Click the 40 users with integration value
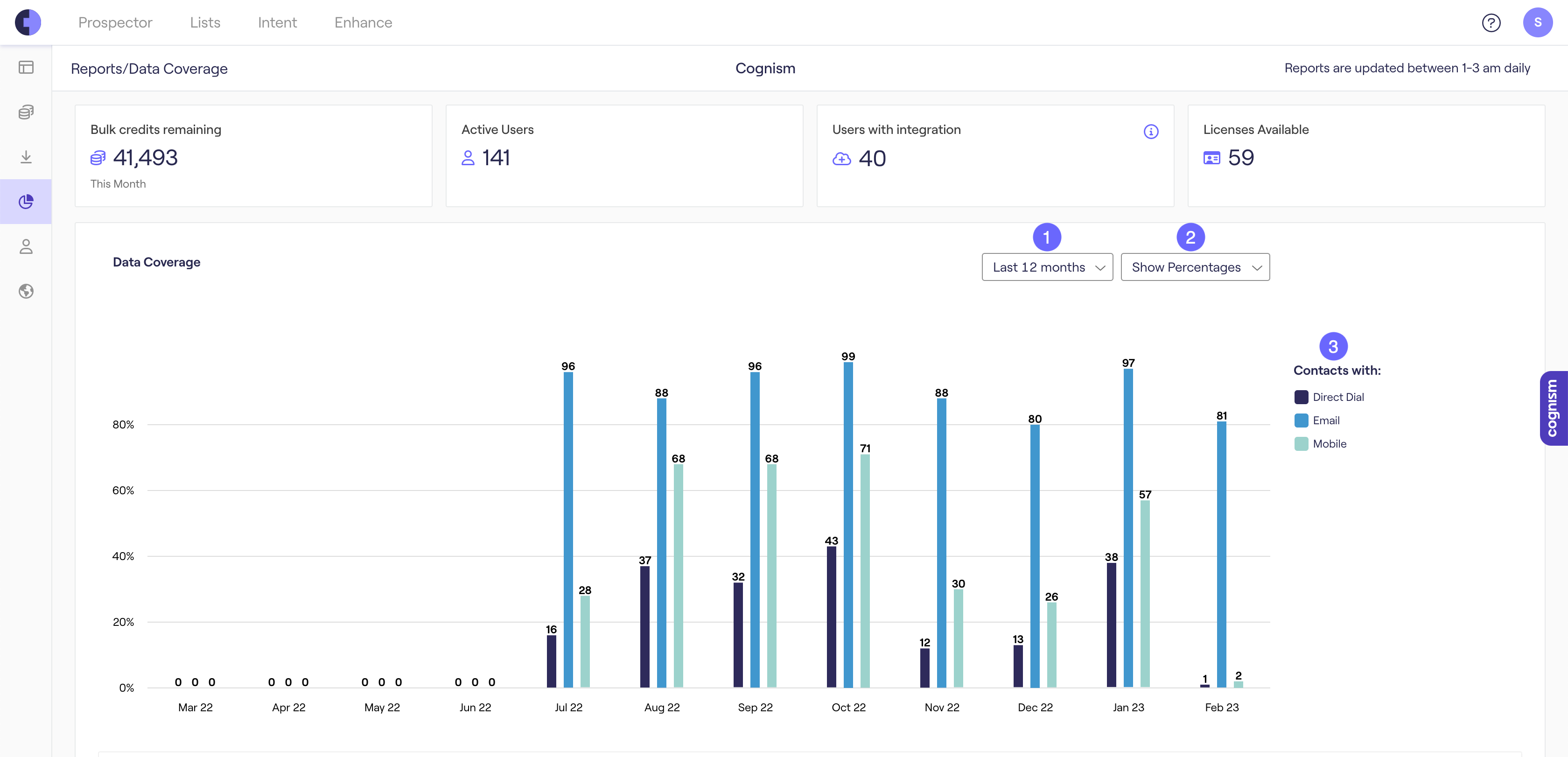The height and width of the screenshot is (757, 1568). pyautogui.click(x=872, y=159)
